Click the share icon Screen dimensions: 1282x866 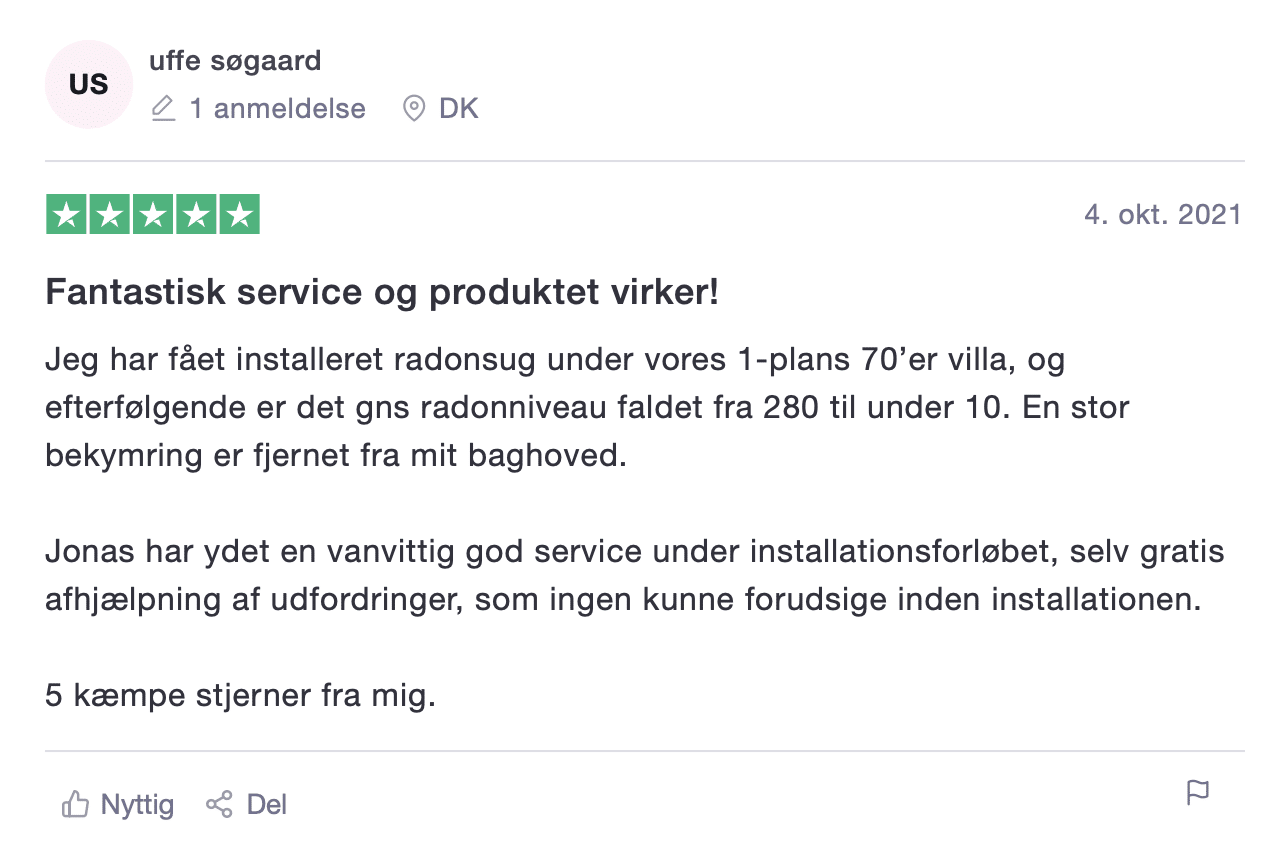click(219, 804)
